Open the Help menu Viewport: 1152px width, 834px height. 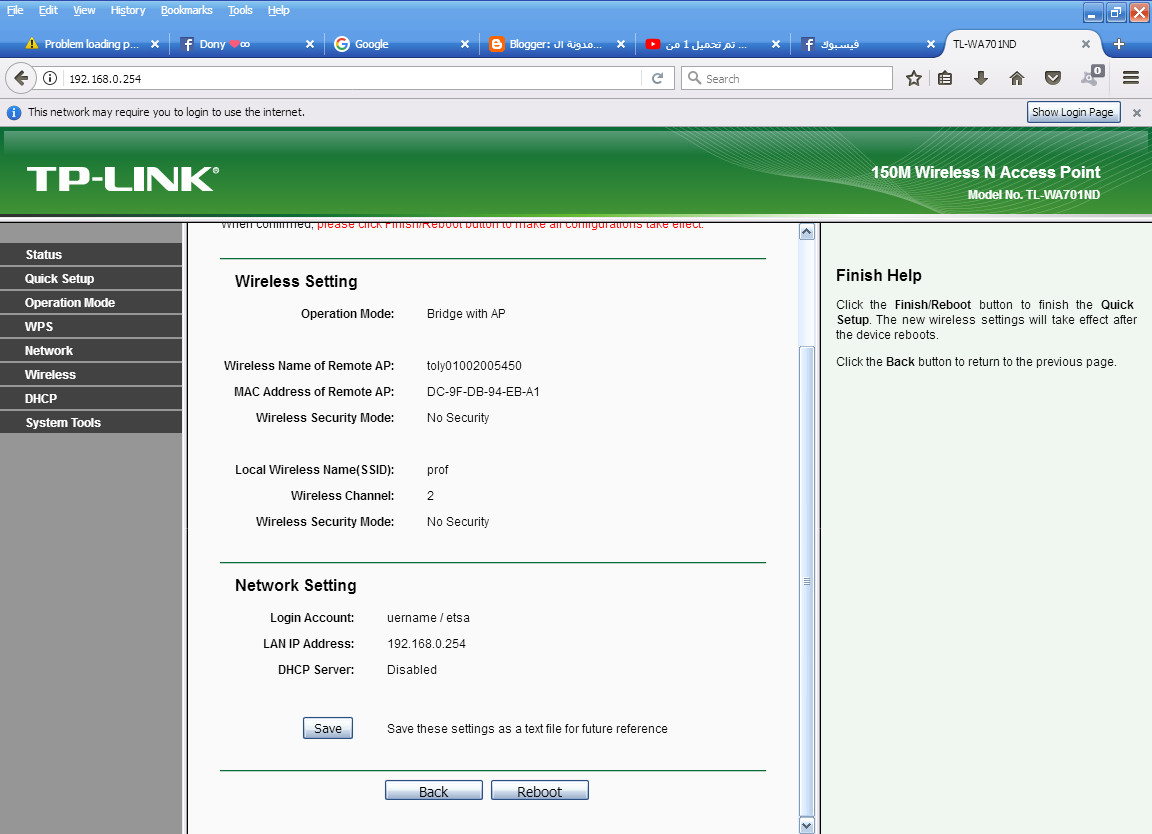pos(278,10)
